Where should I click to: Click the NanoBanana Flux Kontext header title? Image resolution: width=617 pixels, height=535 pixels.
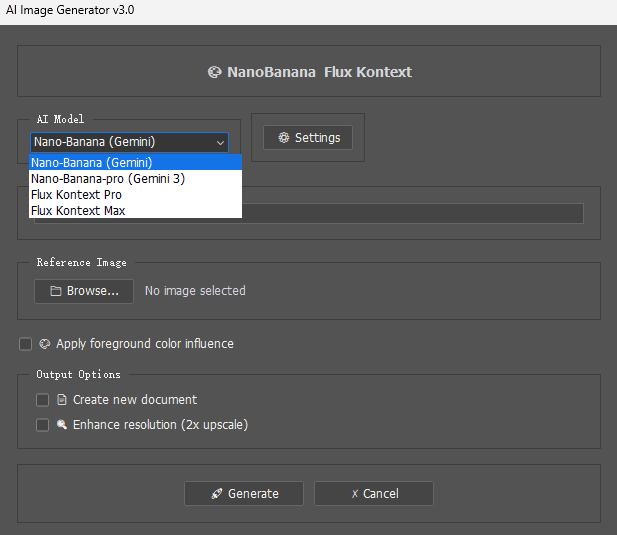318,72
